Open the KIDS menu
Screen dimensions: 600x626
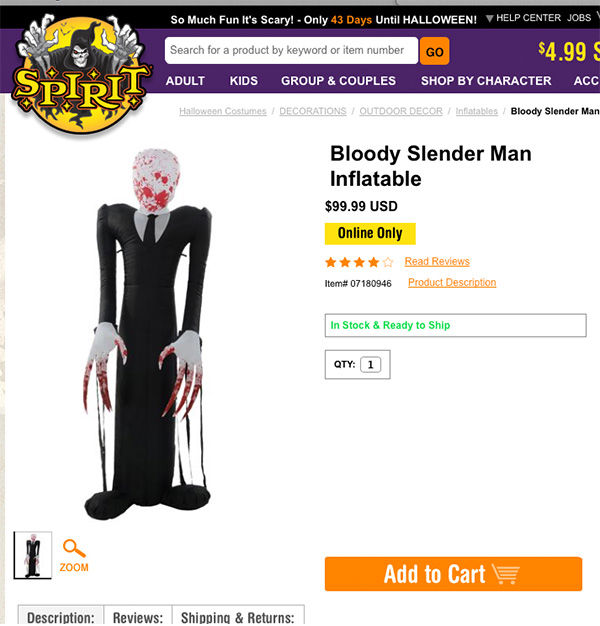pos(244,81)
